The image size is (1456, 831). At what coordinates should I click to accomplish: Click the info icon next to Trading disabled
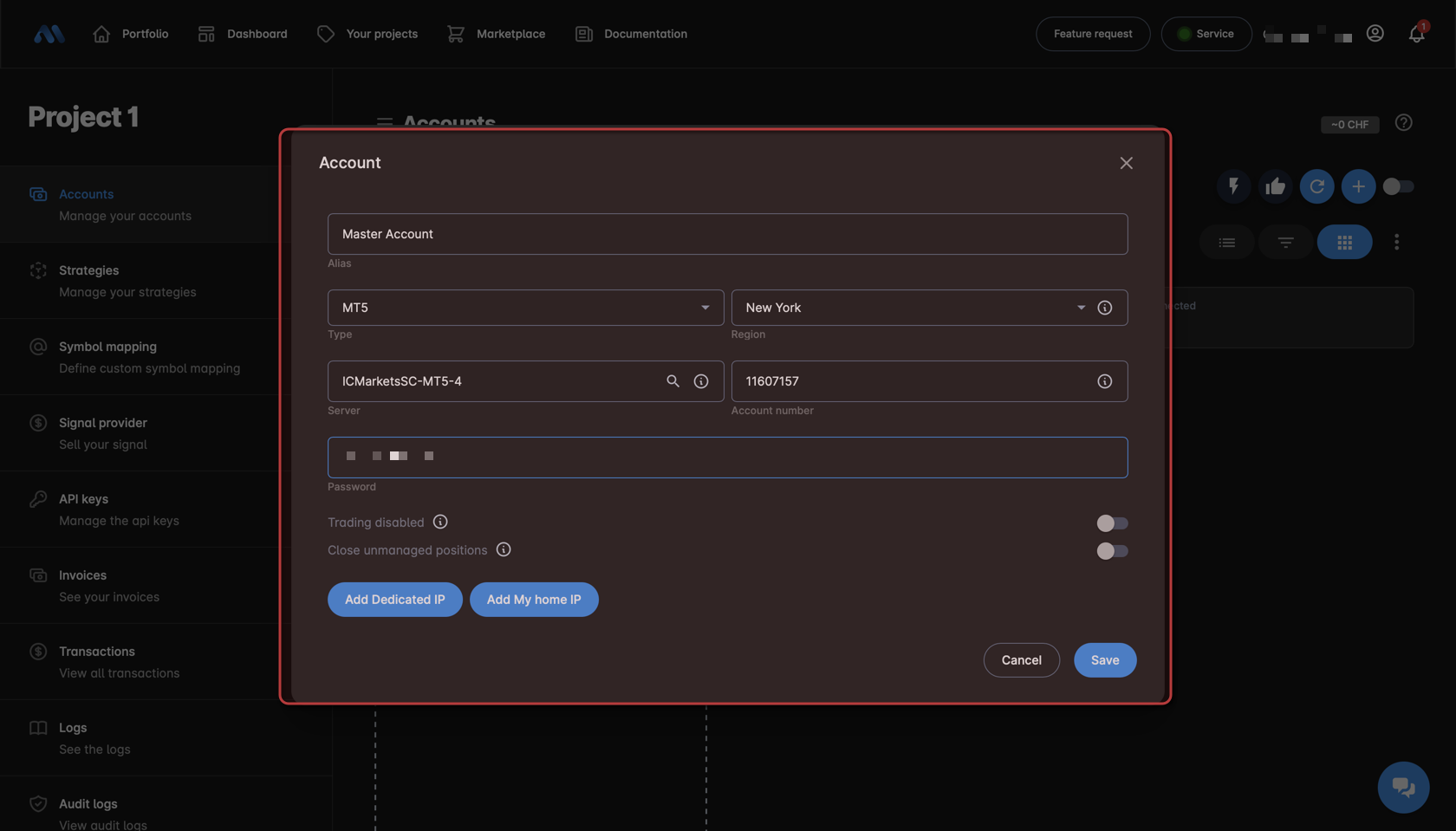point(440,522)
